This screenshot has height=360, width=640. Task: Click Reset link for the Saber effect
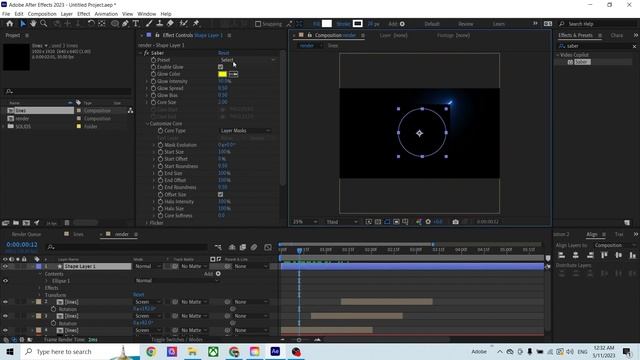(x=224, y=53)
